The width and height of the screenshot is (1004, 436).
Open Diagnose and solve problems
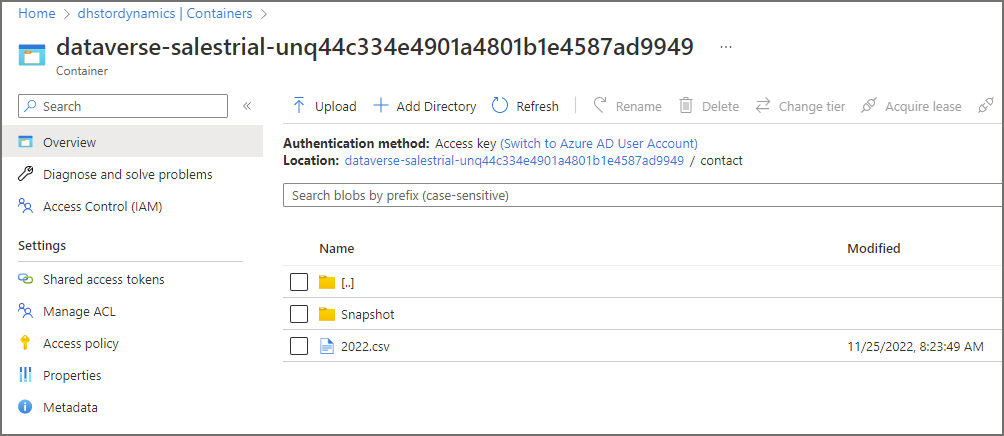pyautogui.click(x=127, y=174)
